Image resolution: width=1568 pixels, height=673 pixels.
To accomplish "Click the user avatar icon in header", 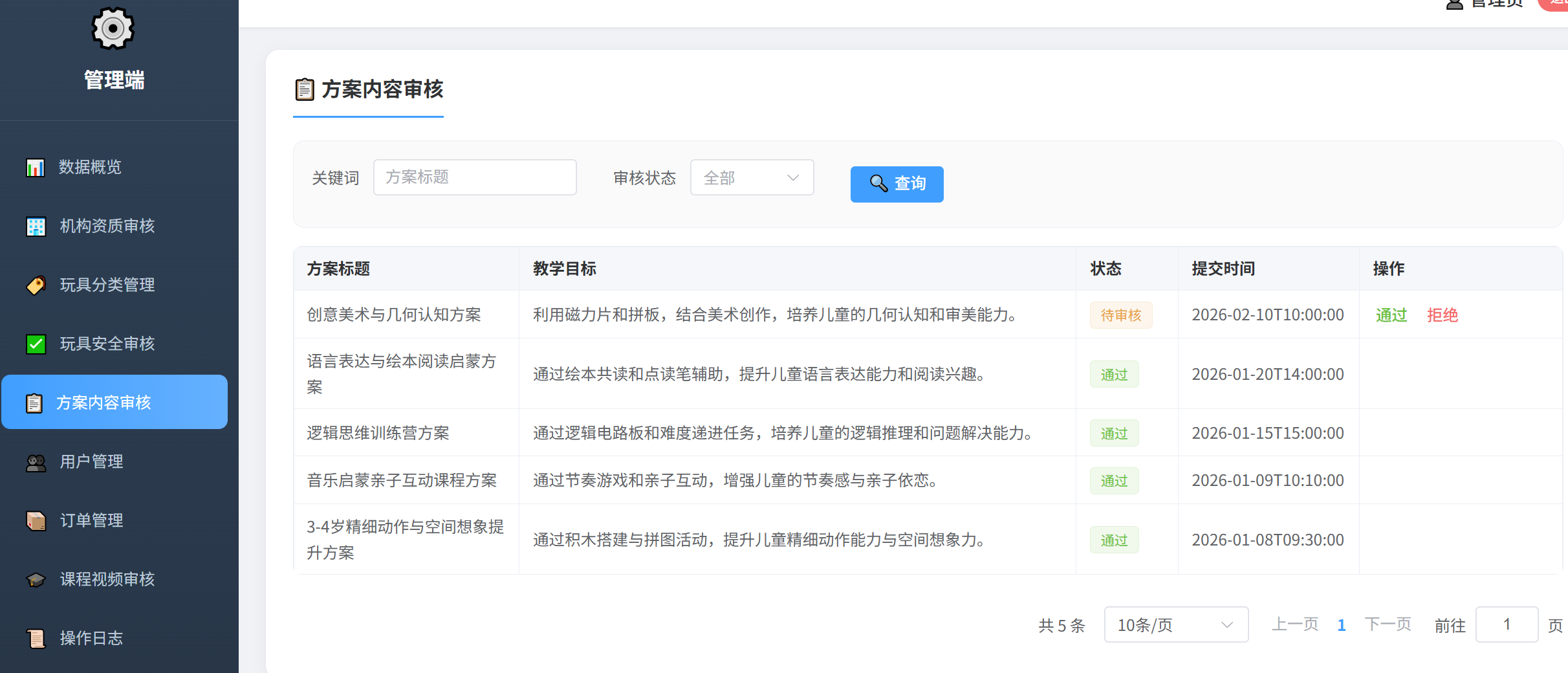I will click(1455, 5).
